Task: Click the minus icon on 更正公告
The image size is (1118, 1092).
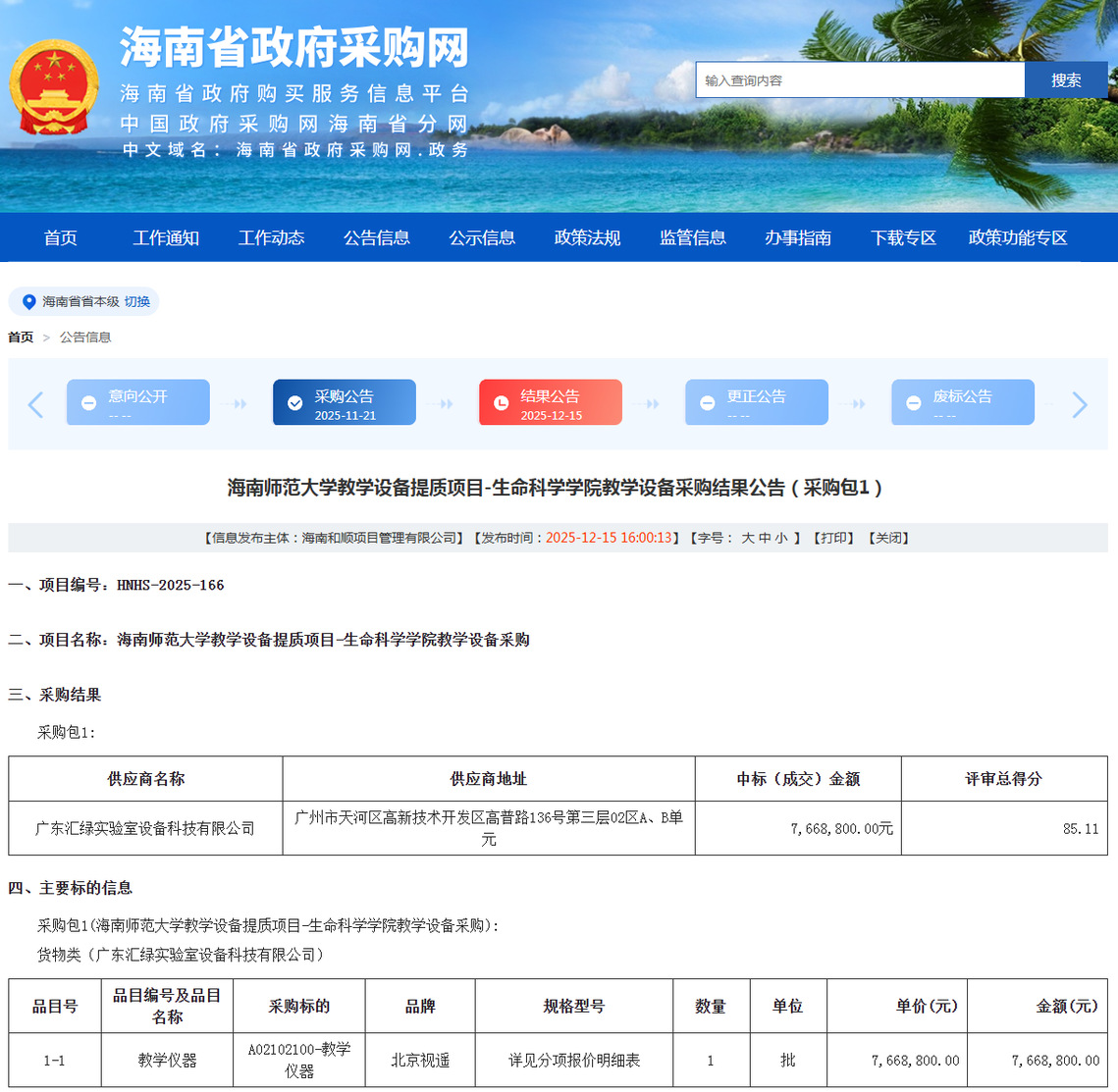Action: 707,403
